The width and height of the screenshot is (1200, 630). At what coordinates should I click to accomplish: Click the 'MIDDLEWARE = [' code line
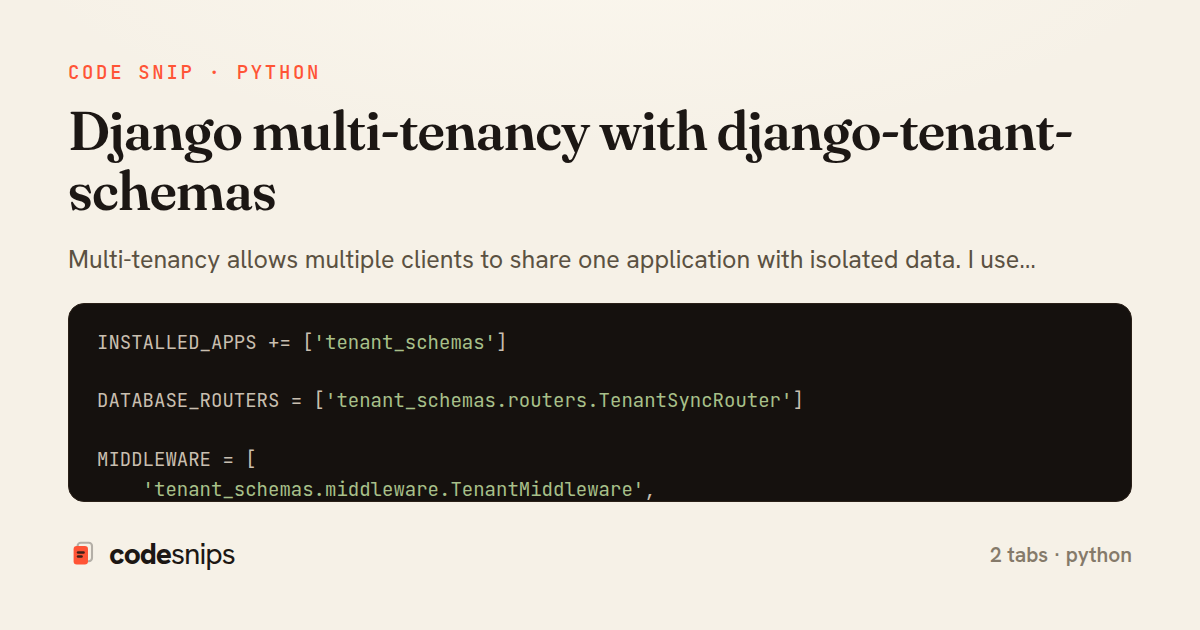click(176, 460)
